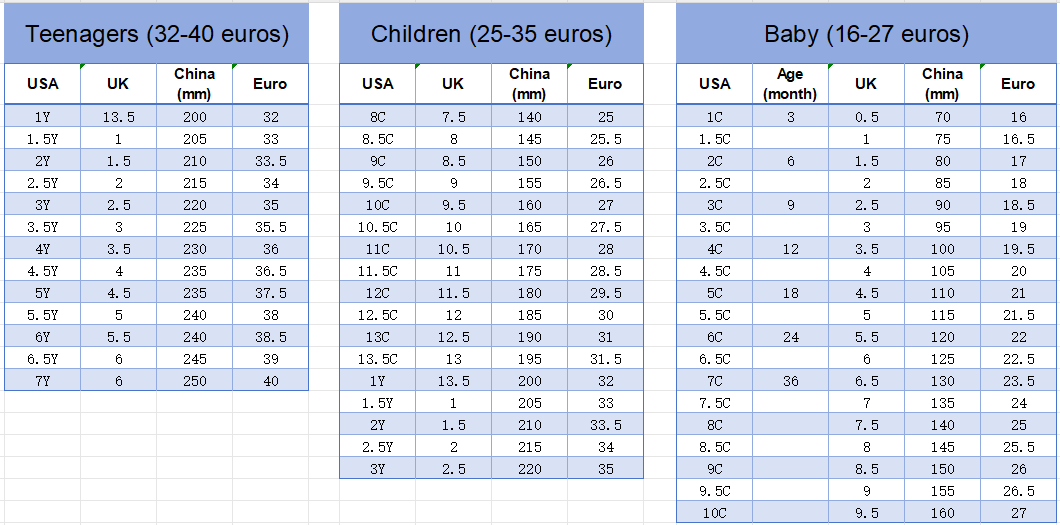Select the Baby (16-27 euros) title cell

[x=866, y=34]
